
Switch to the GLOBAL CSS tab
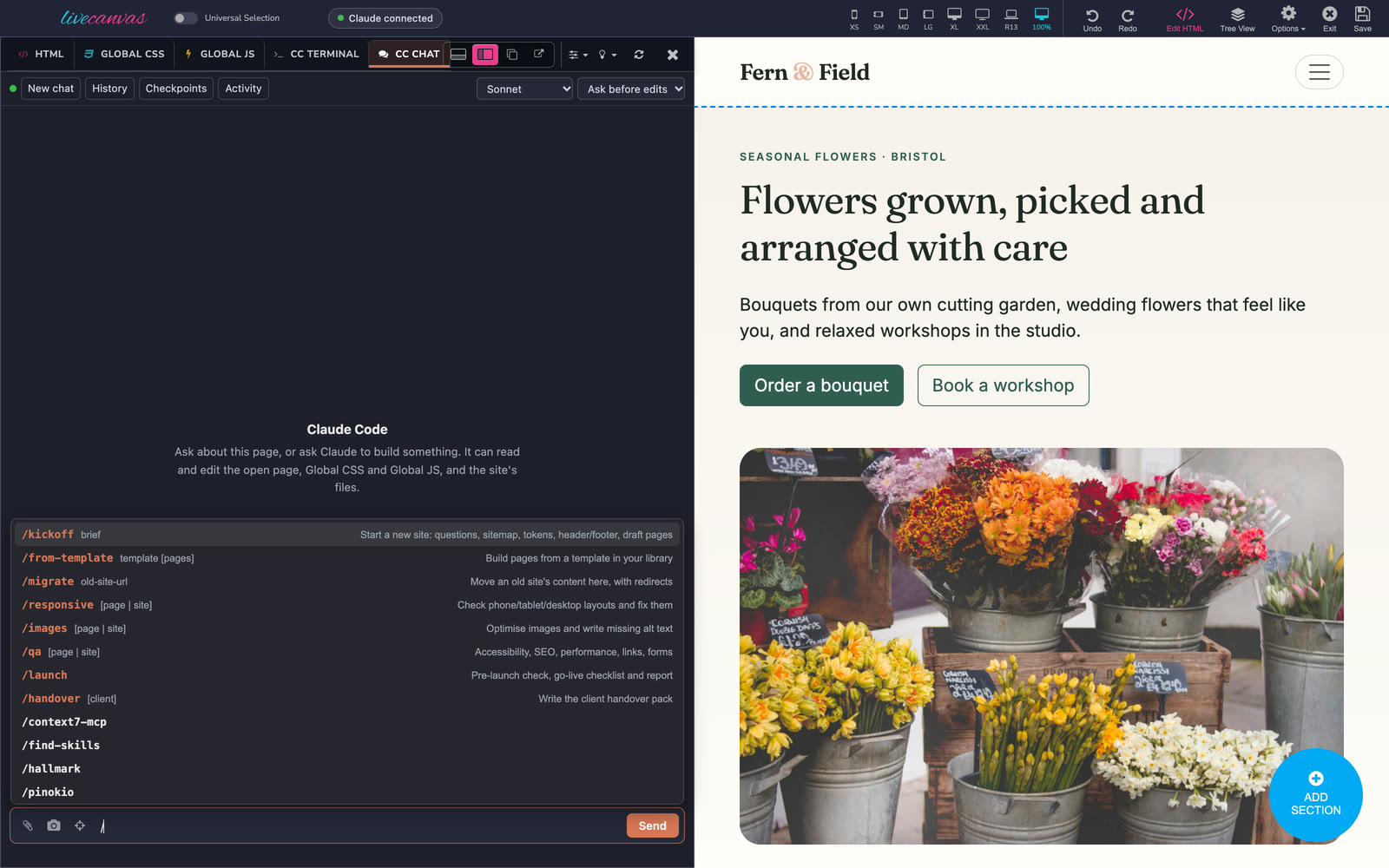pyautogui.click(x=124, y=54)
